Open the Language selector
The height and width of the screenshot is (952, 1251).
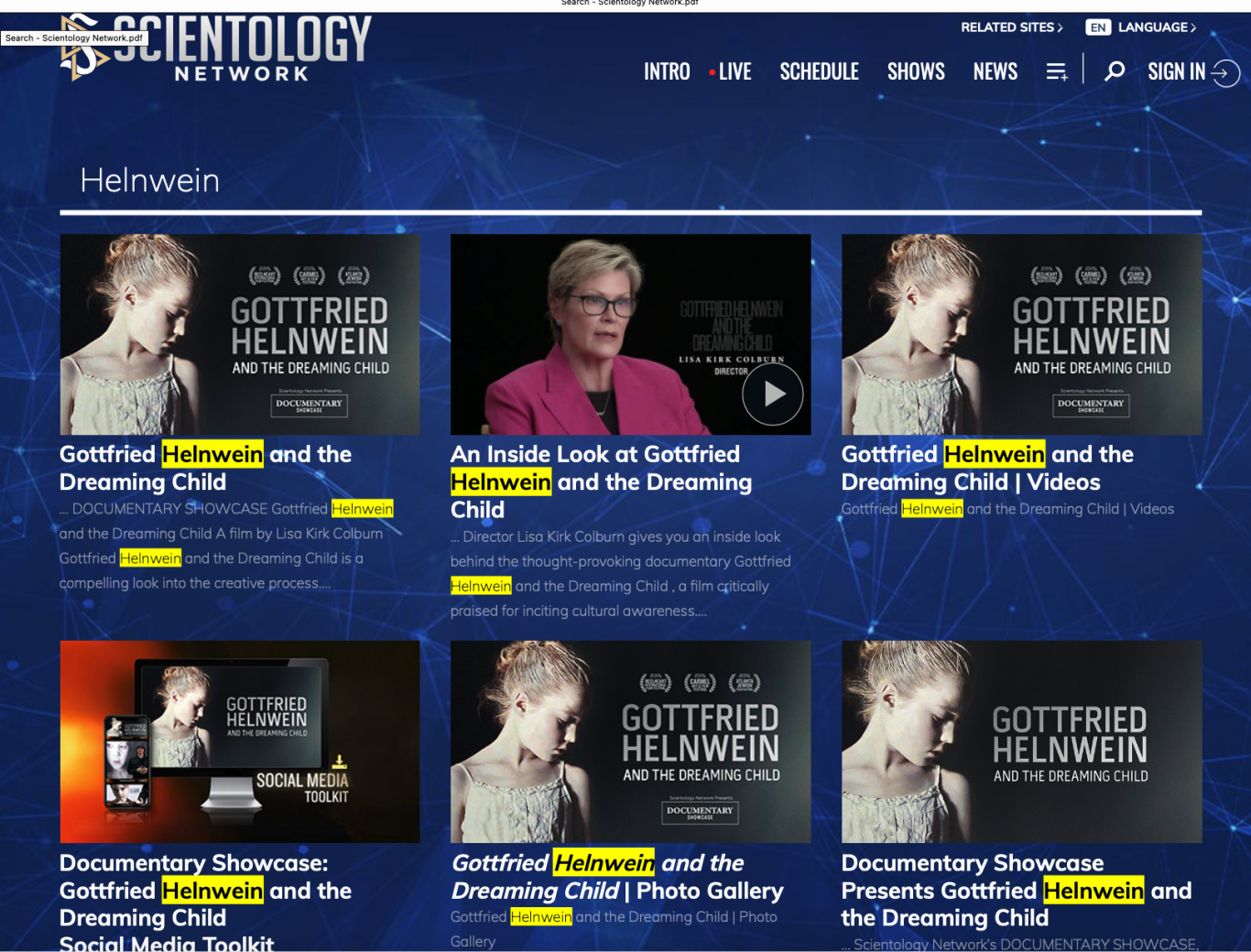(x=1157, y=27)
